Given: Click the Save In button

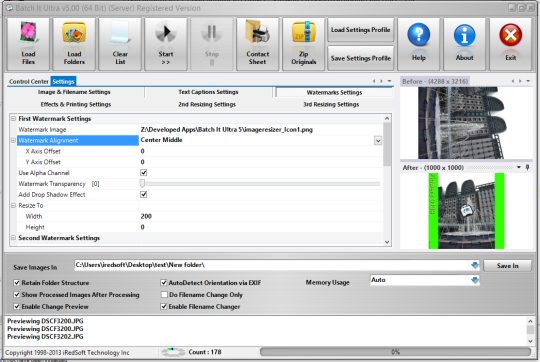Looking at the screenshot, I should point(507,266).
